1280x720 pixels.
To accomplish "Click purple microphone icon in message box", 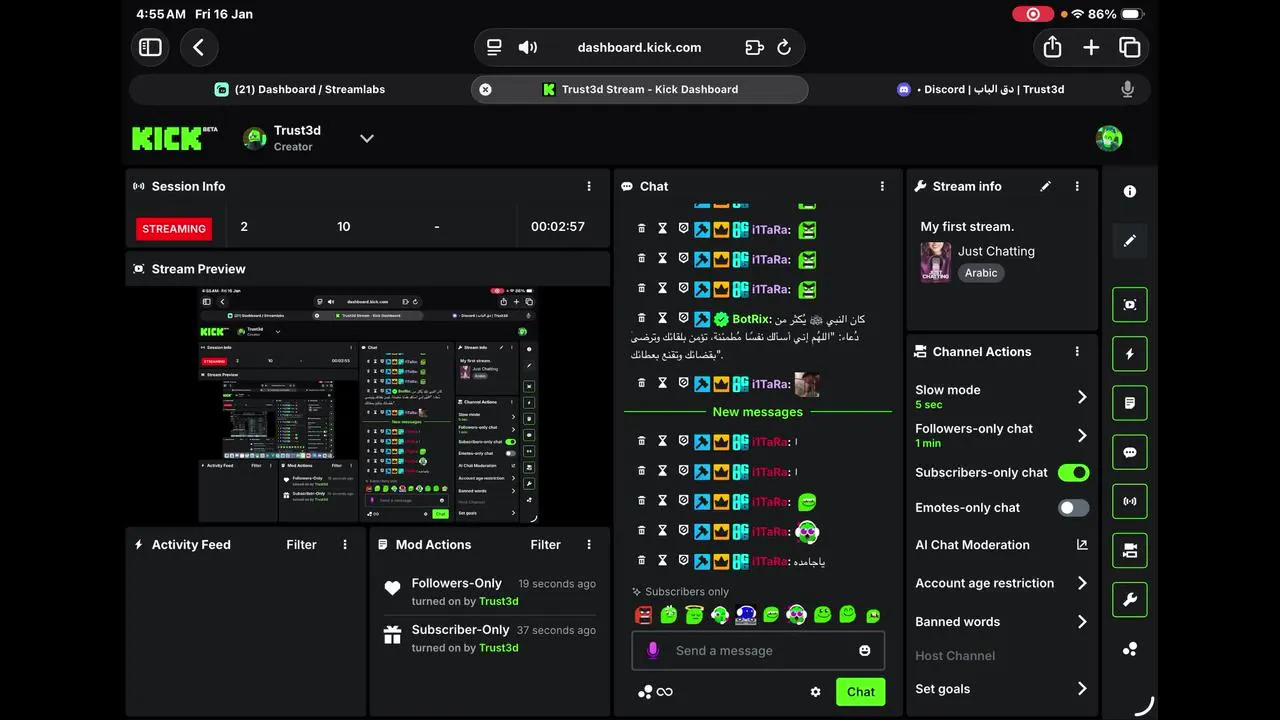I will click(653, 650).
